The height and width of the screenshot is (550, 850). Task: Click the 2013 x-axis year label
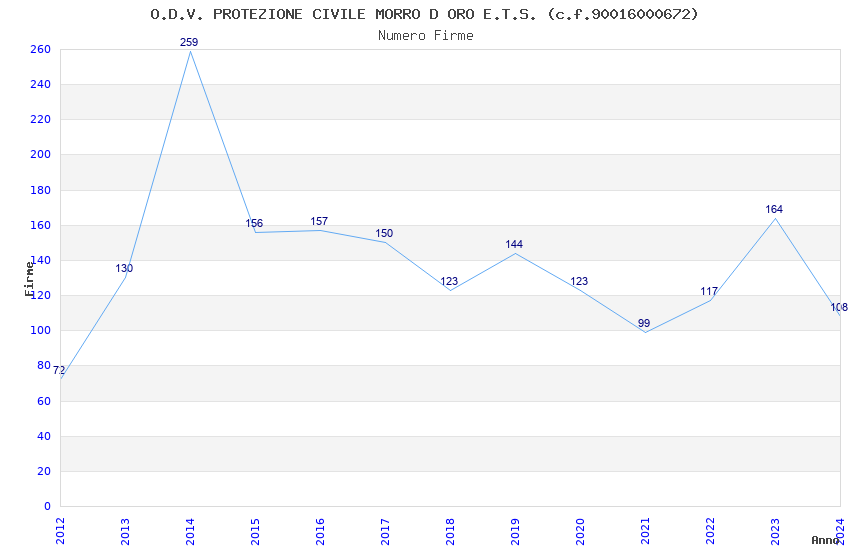(125, 531)
